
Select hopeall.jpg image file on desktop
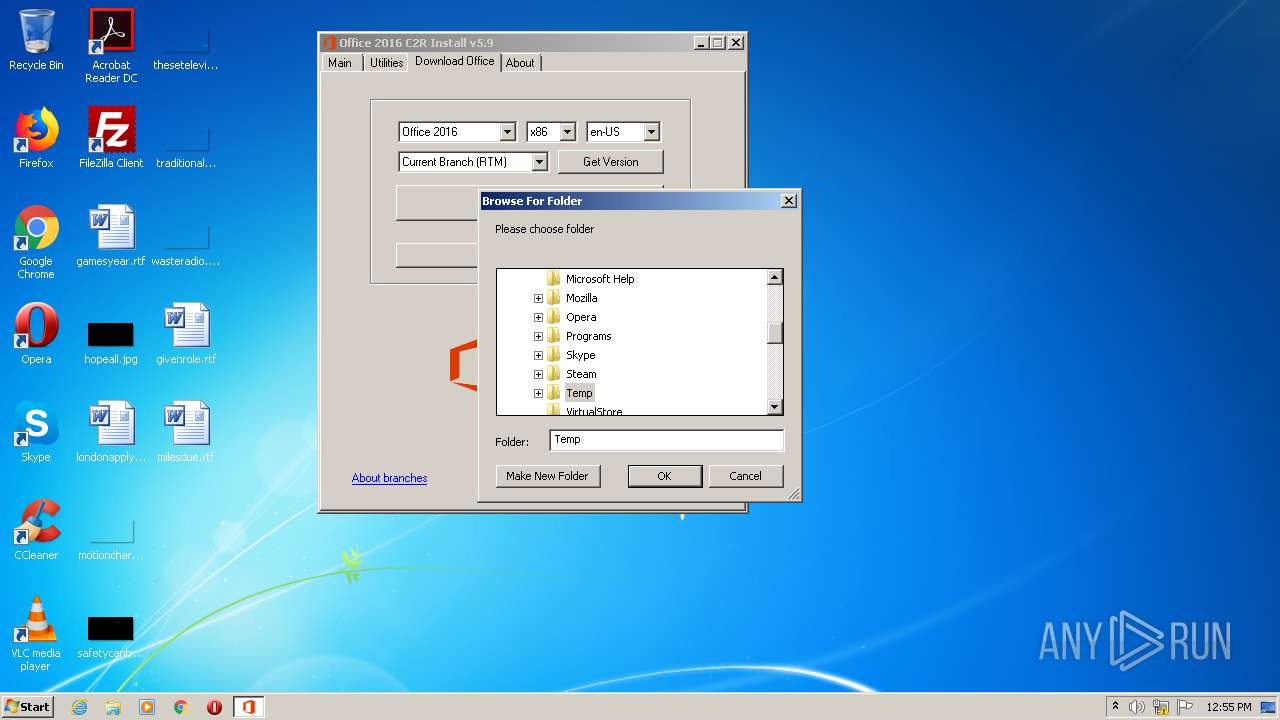click(111, 344)
